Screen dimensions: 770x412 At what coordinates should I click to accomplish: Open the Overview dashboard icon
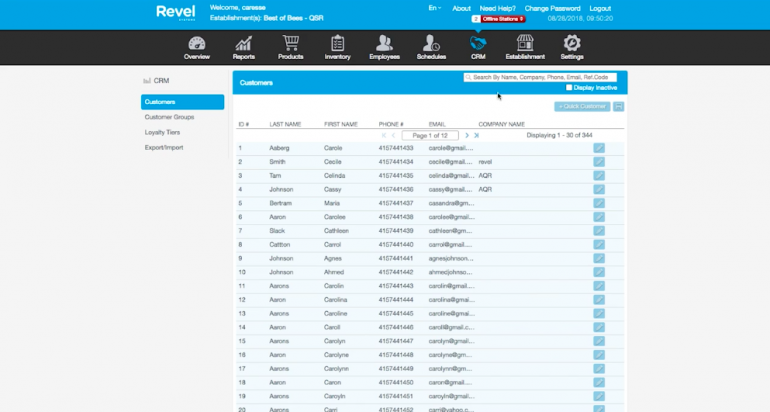tap(196, 46)
